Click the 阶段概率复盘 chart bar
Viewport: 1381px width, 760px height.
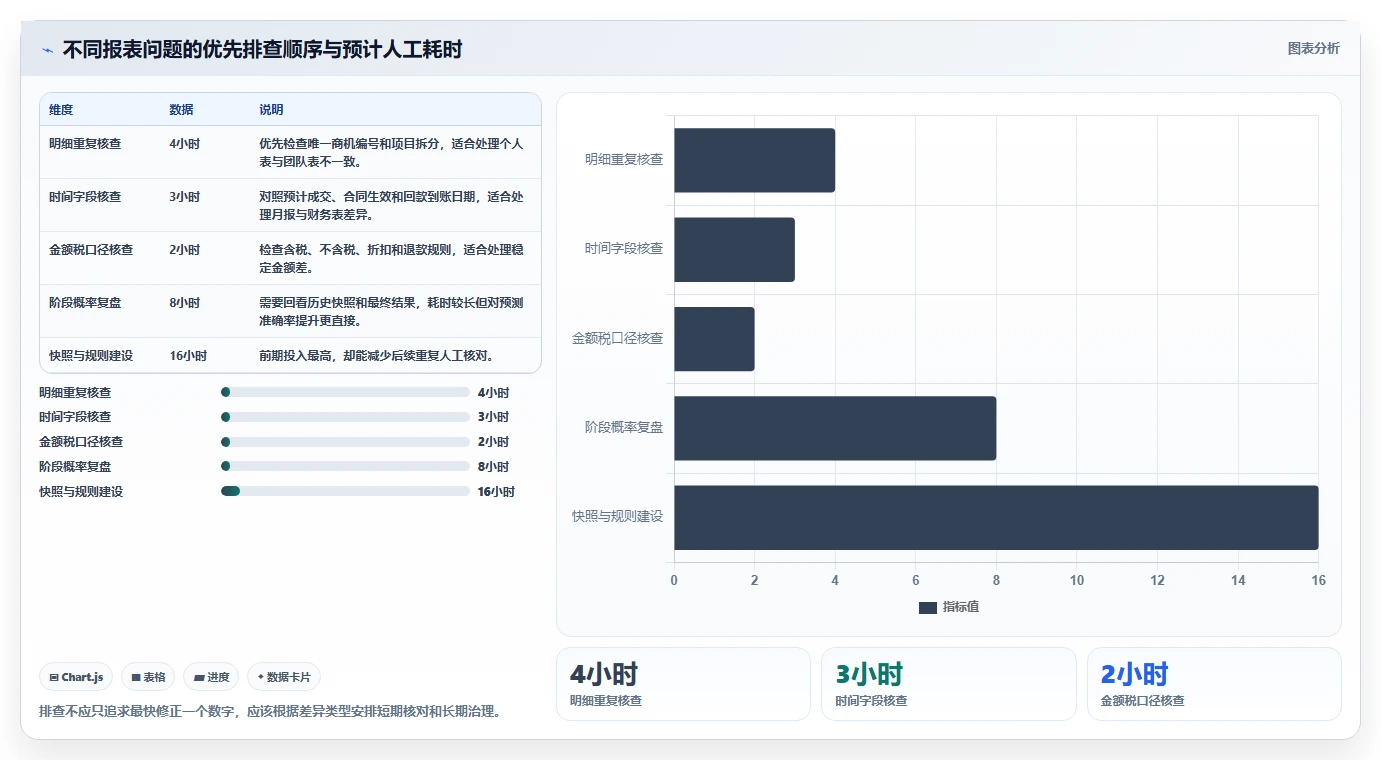(835, 428)
